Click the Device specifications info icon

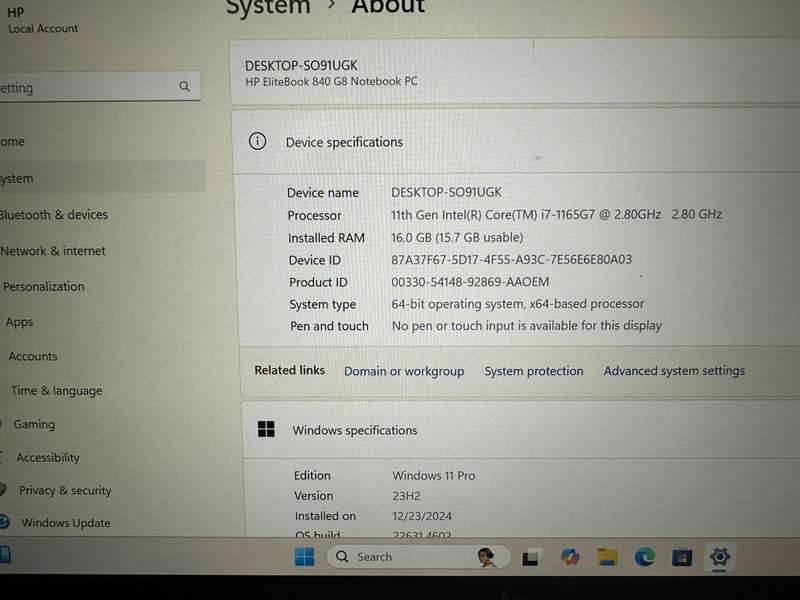pyautogui.click(x=258, y=141)
